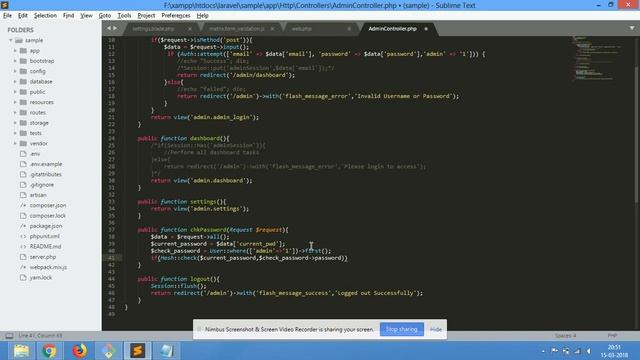Launch Google Chrome from the taskbar
The image size is (640, 360).
coord(49,351)
